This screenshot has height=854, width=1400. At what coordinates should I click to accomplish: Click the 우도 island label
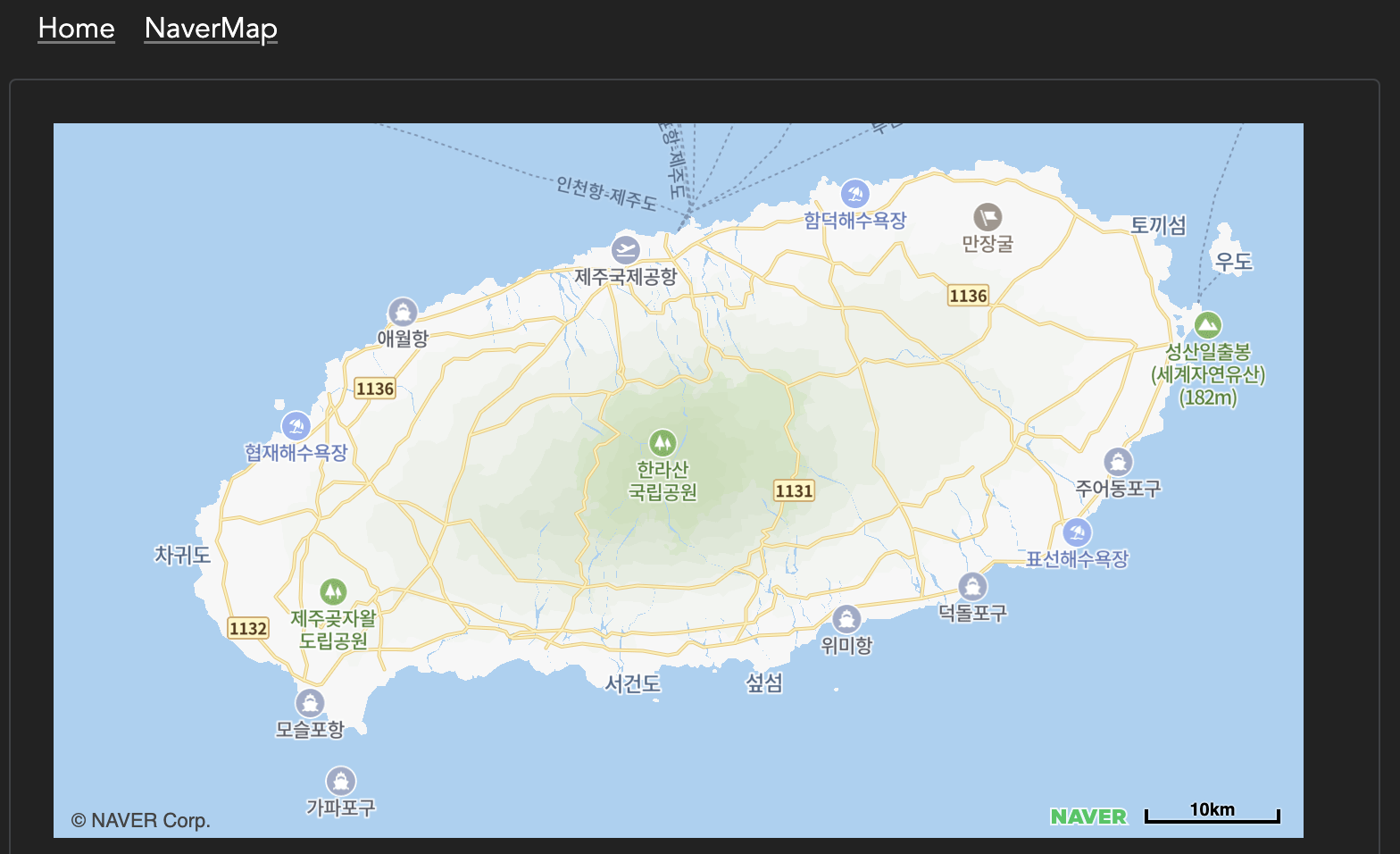1233,262
